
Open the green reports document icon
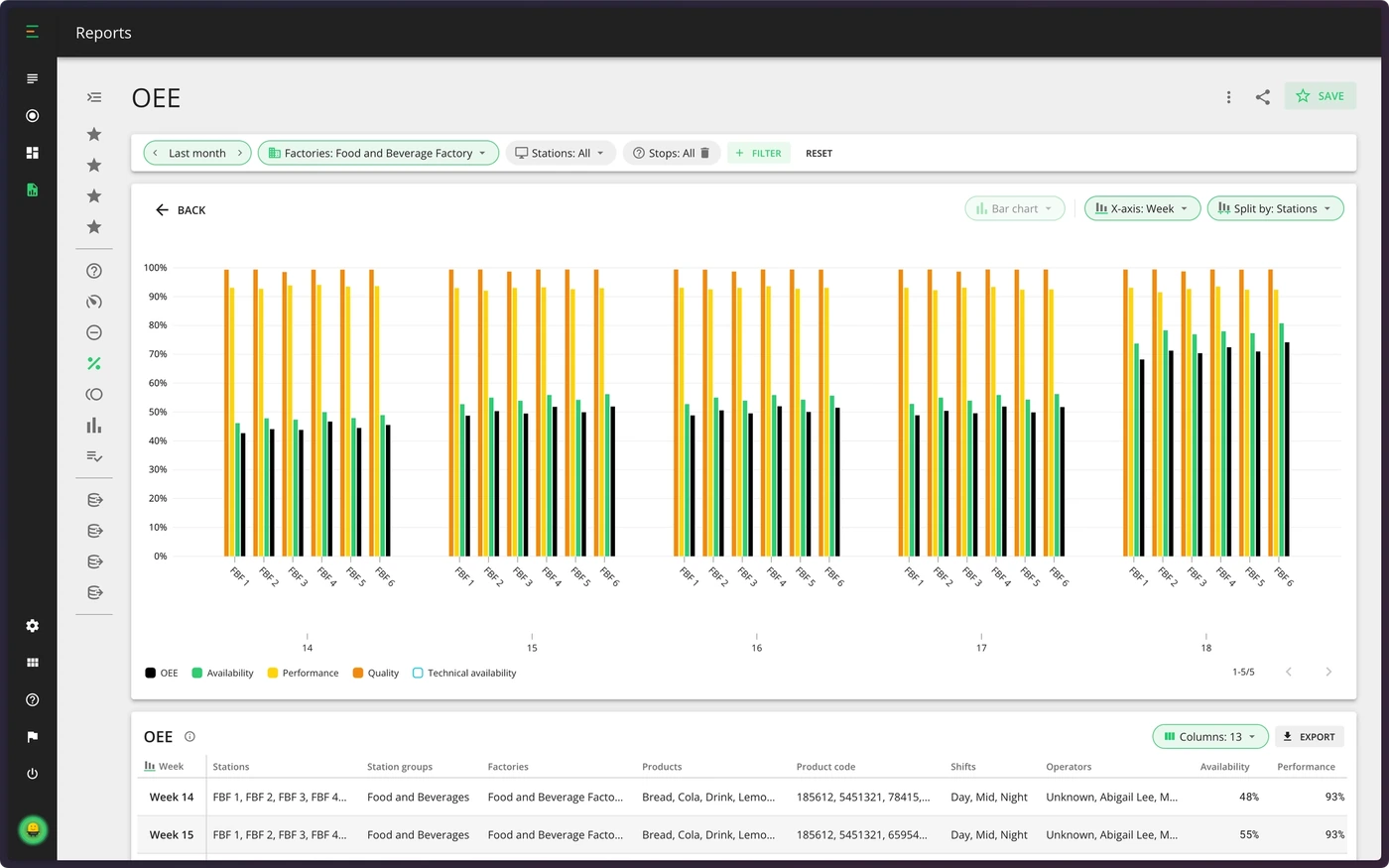32,189
